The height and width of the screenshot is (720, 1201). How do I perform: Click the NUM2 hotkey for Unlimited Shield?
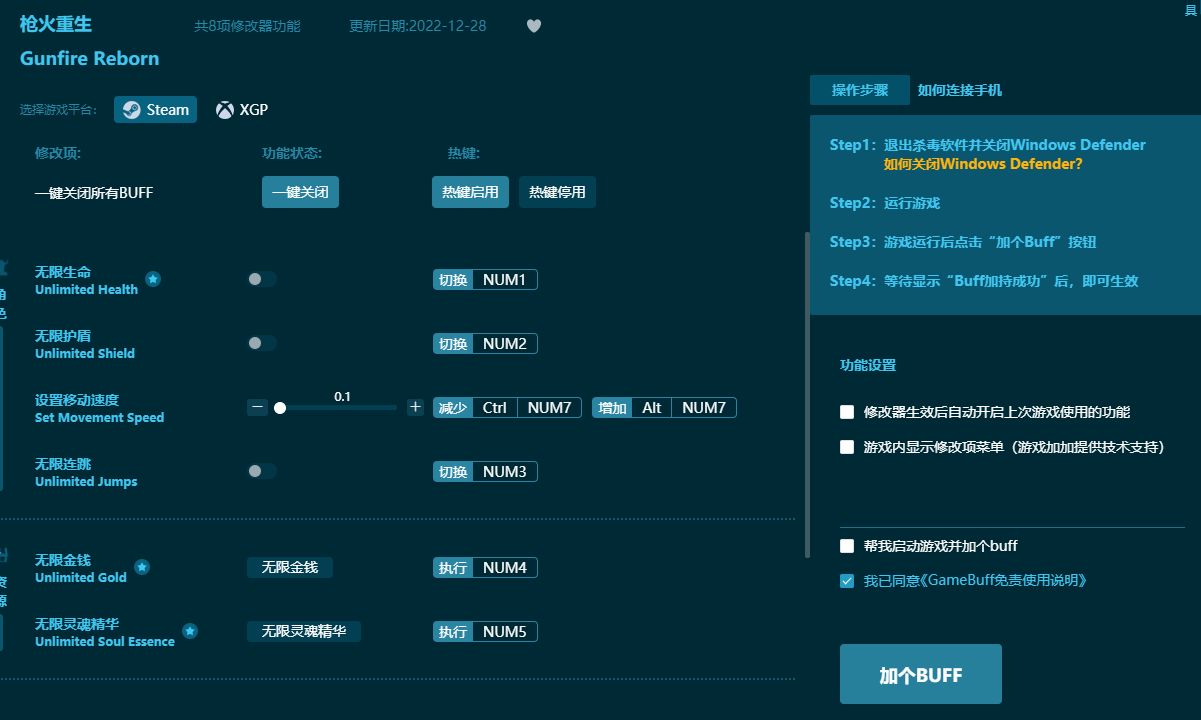point(504,344)
